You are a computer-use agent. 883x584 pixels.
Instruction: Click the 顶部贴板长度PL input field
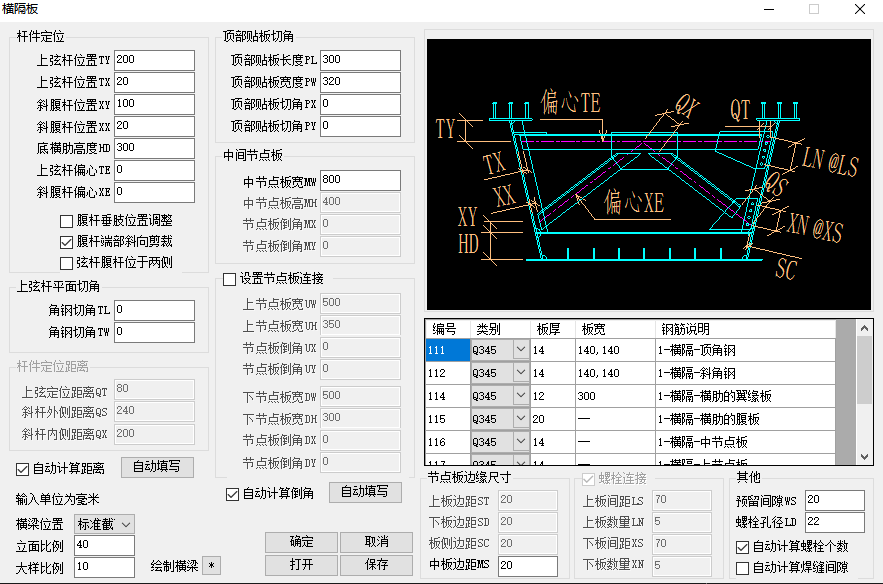coord(360,60)
